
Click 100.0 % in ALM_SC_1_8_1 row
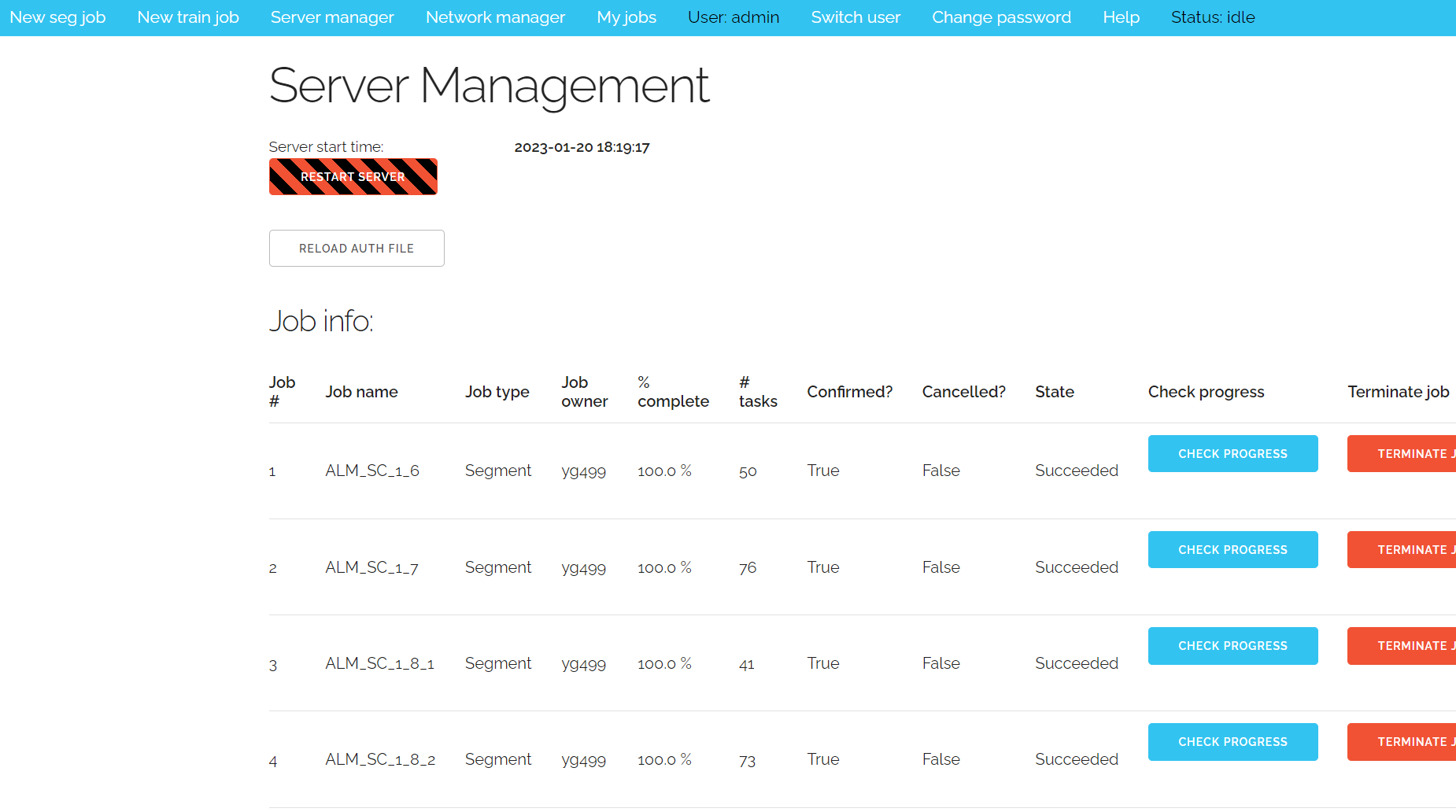point(664,663)
